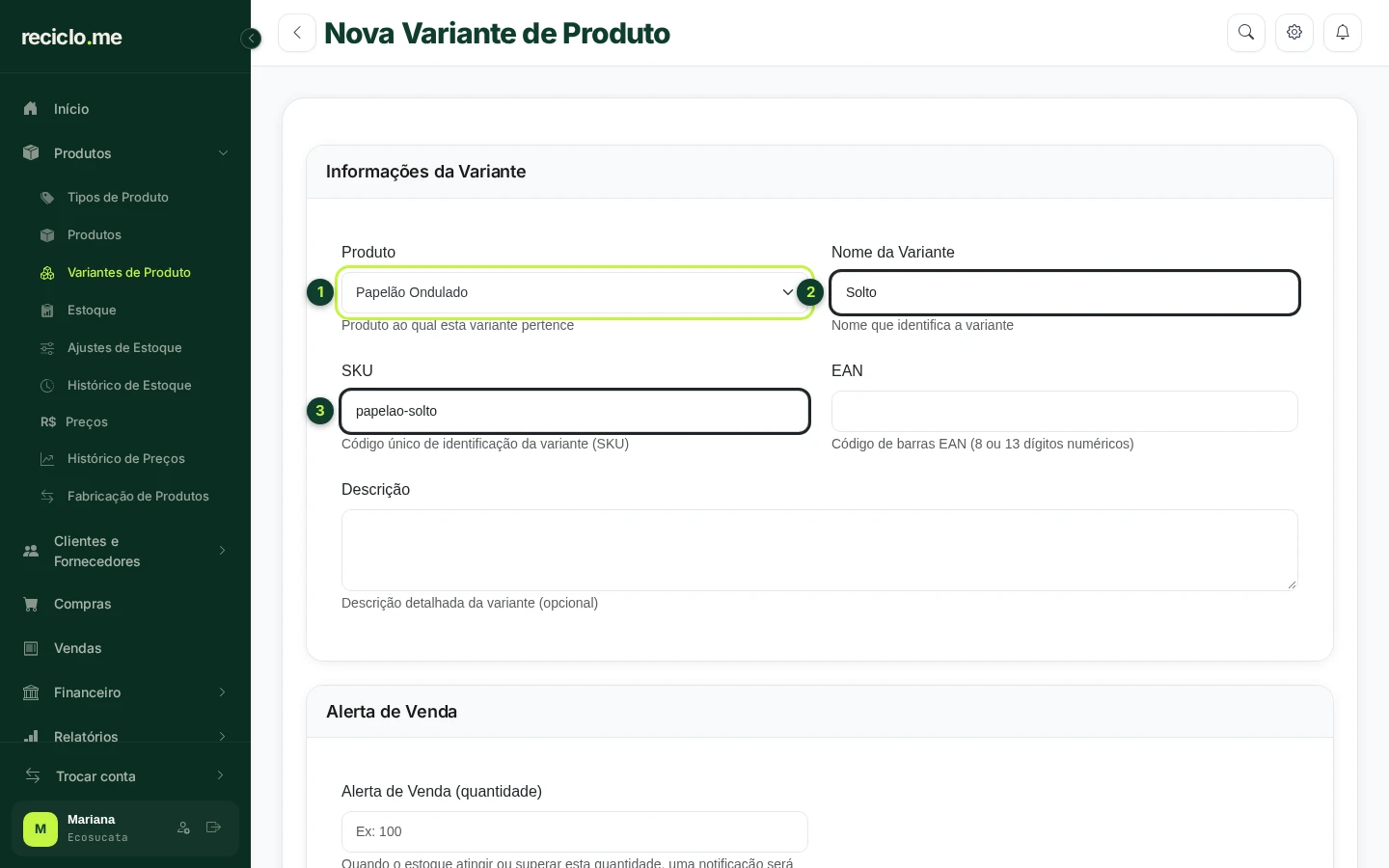The image size is (1389, 868).
Task: Expand the Trocar conta chevron
Action: tap(221, 775)
